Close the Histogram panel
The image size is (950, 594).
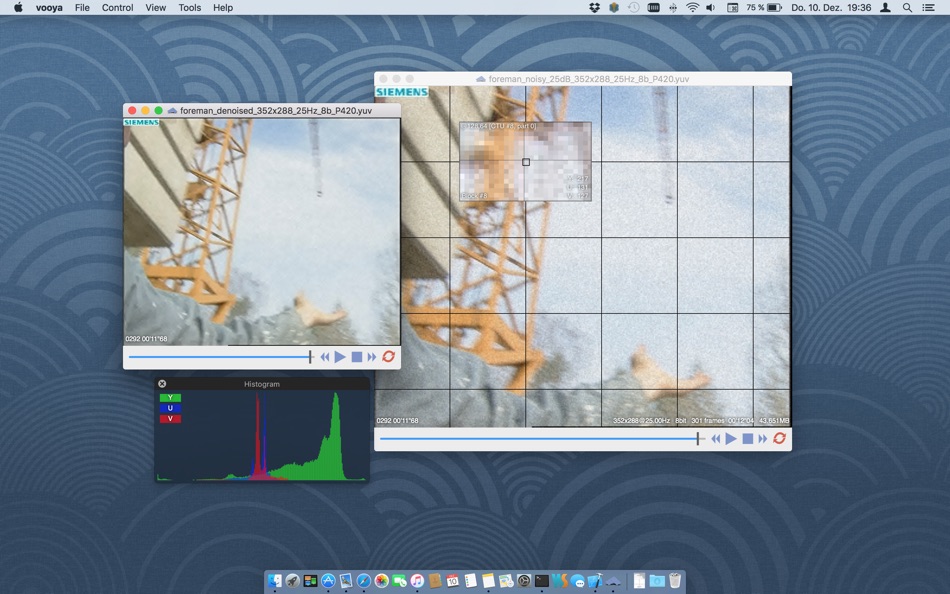coord(162,384)
